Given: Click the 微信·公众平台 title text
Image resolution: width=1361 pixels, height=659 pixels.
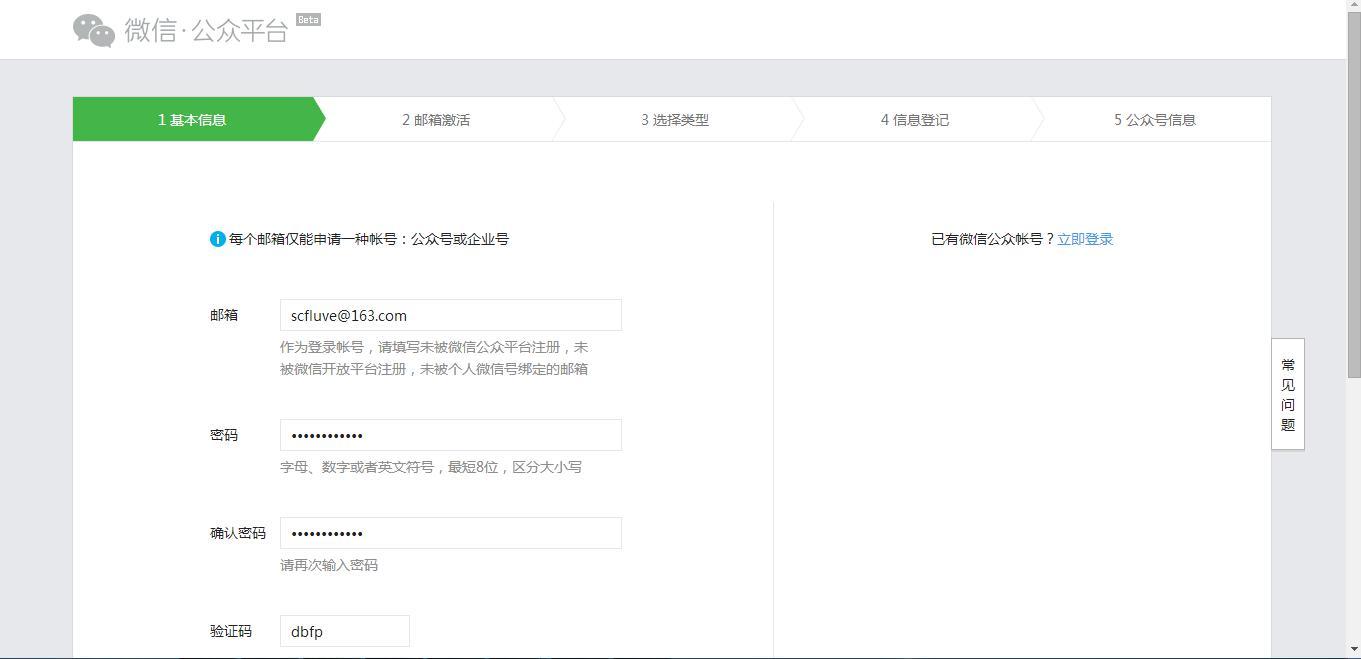Looking at the screenshot, I should coord(206,30).
